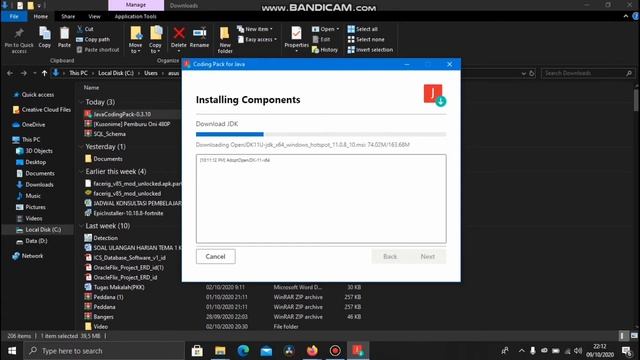Close the Coding Pack for Java dialog

tap(449, 64)
